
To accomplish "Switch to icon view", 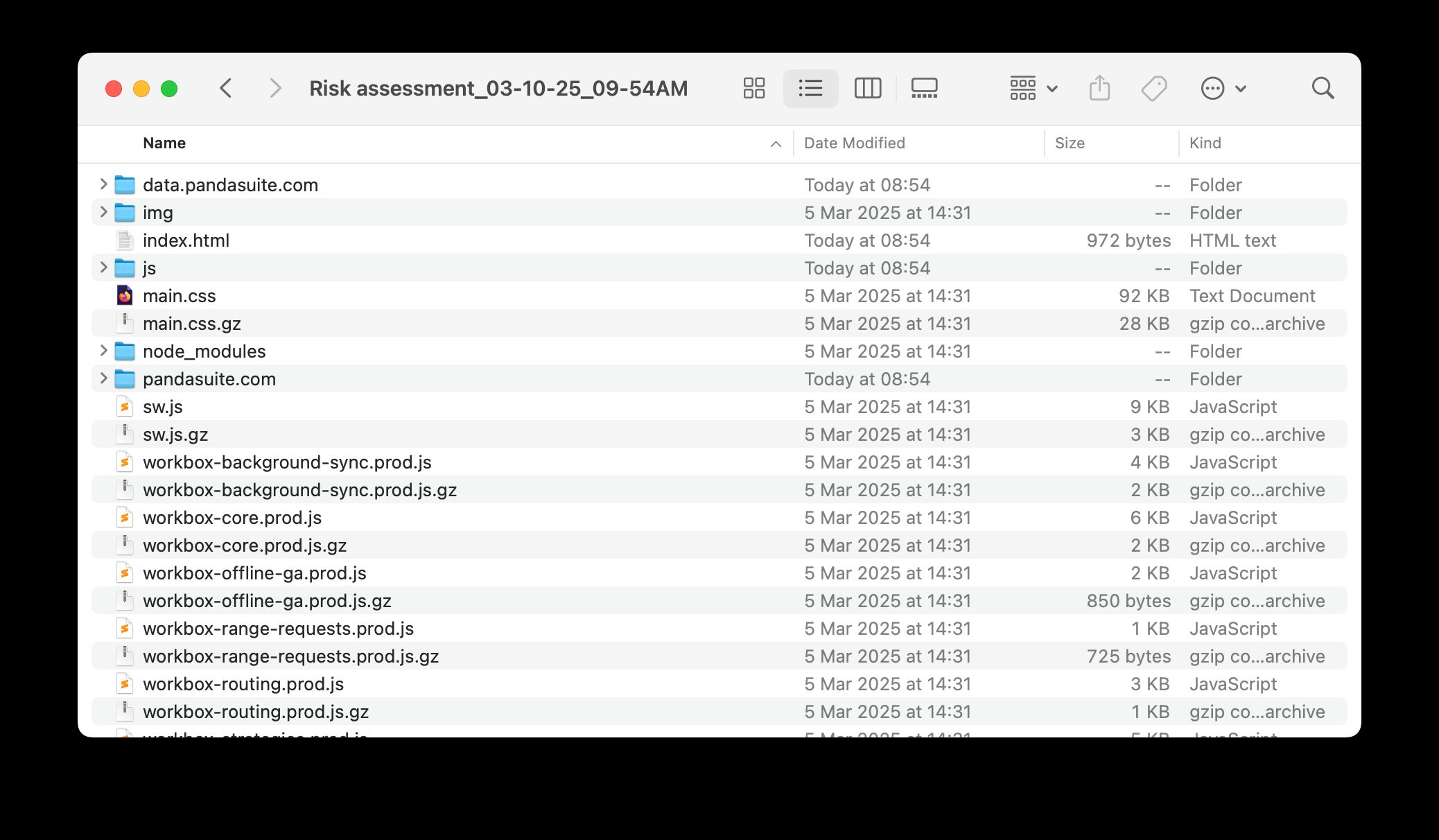I will coord(753,88).
